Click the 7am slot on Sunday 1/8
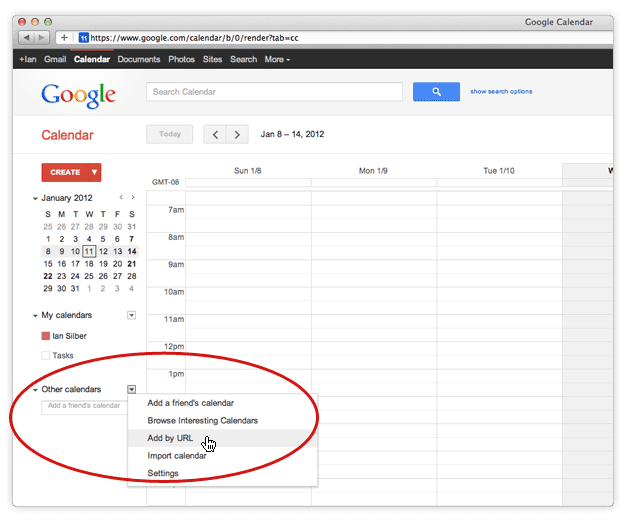The image size is (629, 524). 248,212
